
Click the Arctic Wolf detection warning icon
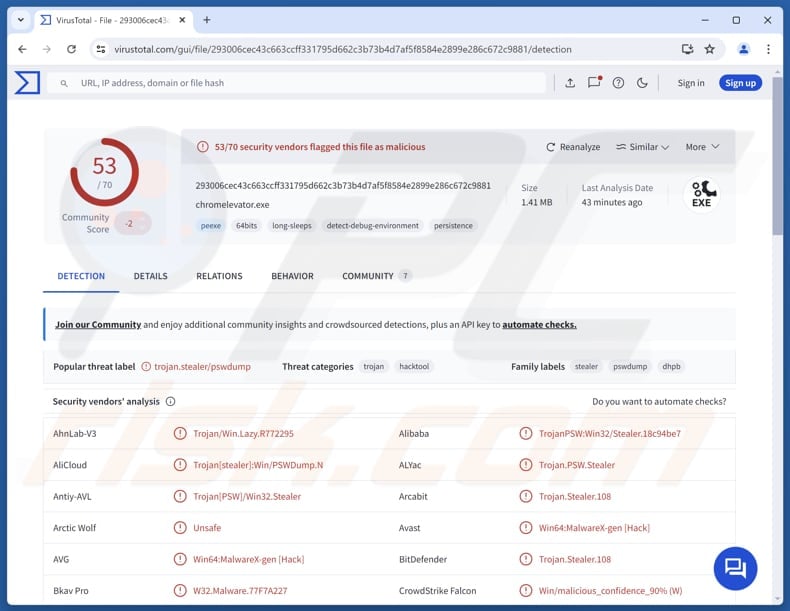180,527
